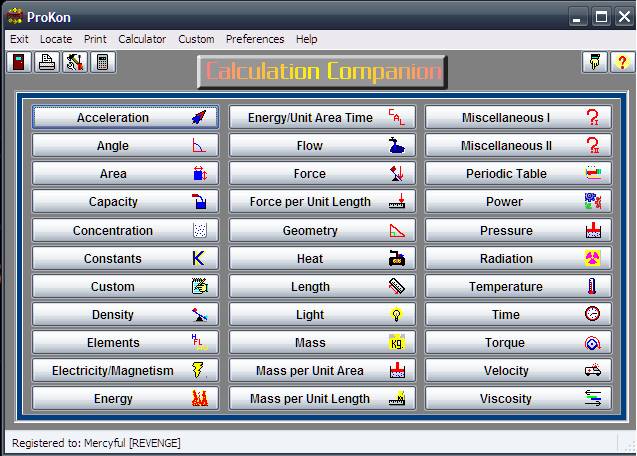637x456 pixels.
Task: Click the notepad icon on Custom
Action: click(x=199, y=286)
